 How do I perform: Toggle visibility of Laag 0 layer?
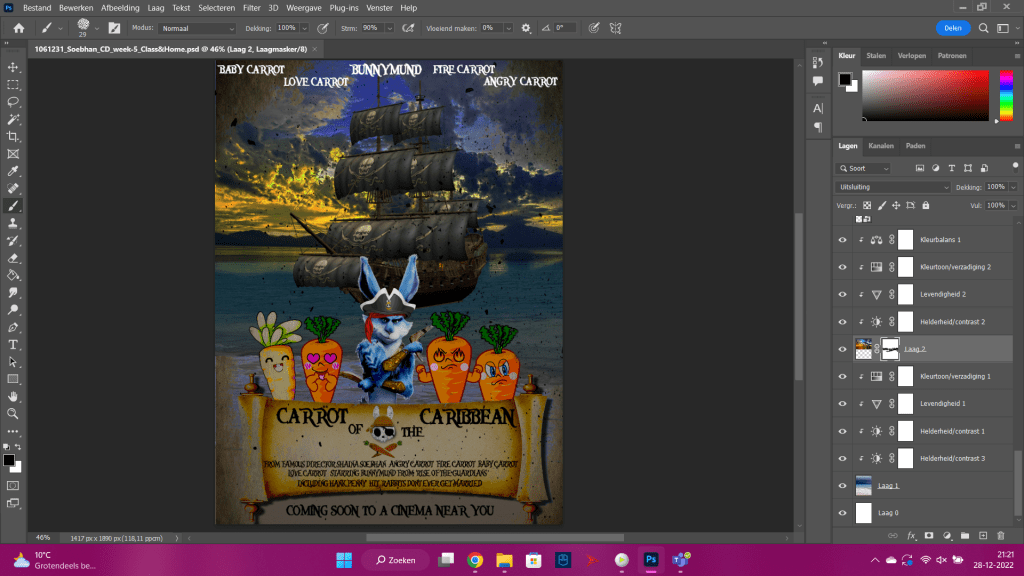(842, 512)
